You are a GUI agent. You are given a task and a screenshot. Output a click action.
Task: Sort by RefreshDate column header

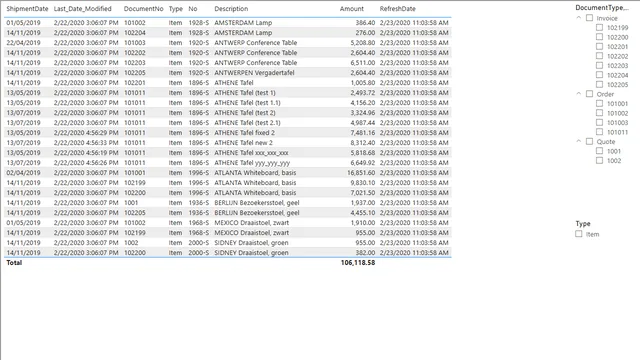pyautogui.click(x=398, y=9)
